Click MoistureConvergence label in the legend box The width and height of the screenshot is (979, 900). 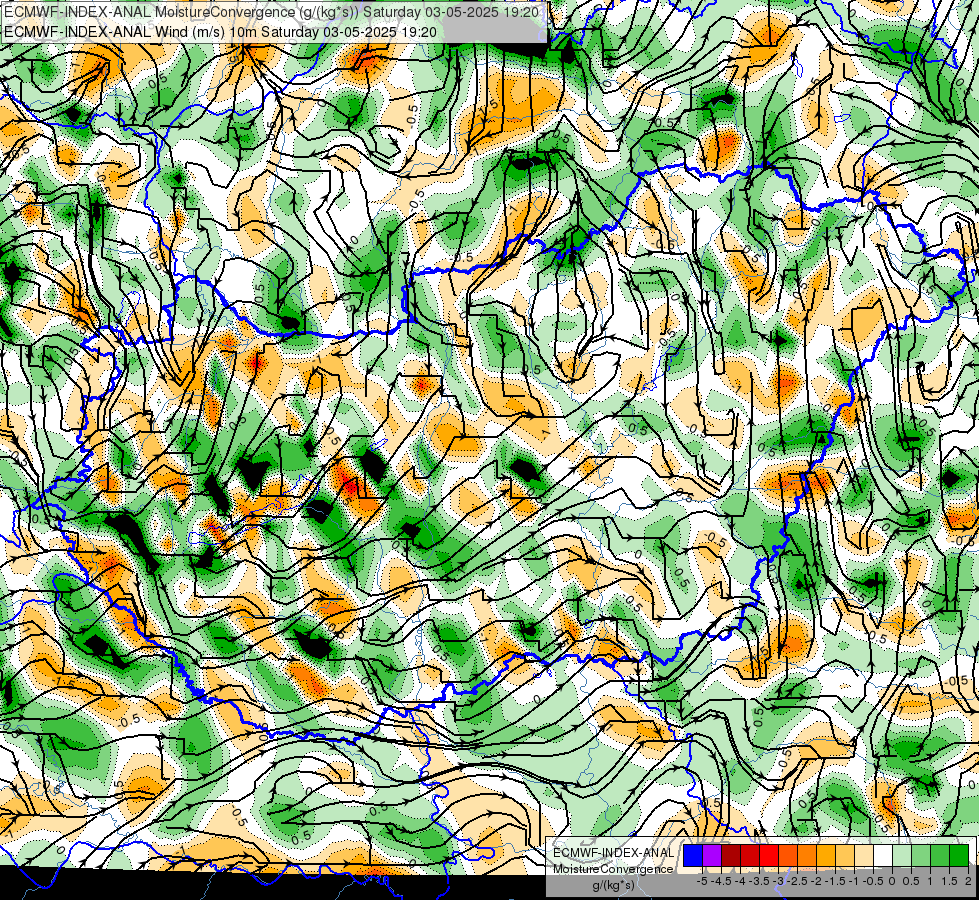[x=613, y=869]
